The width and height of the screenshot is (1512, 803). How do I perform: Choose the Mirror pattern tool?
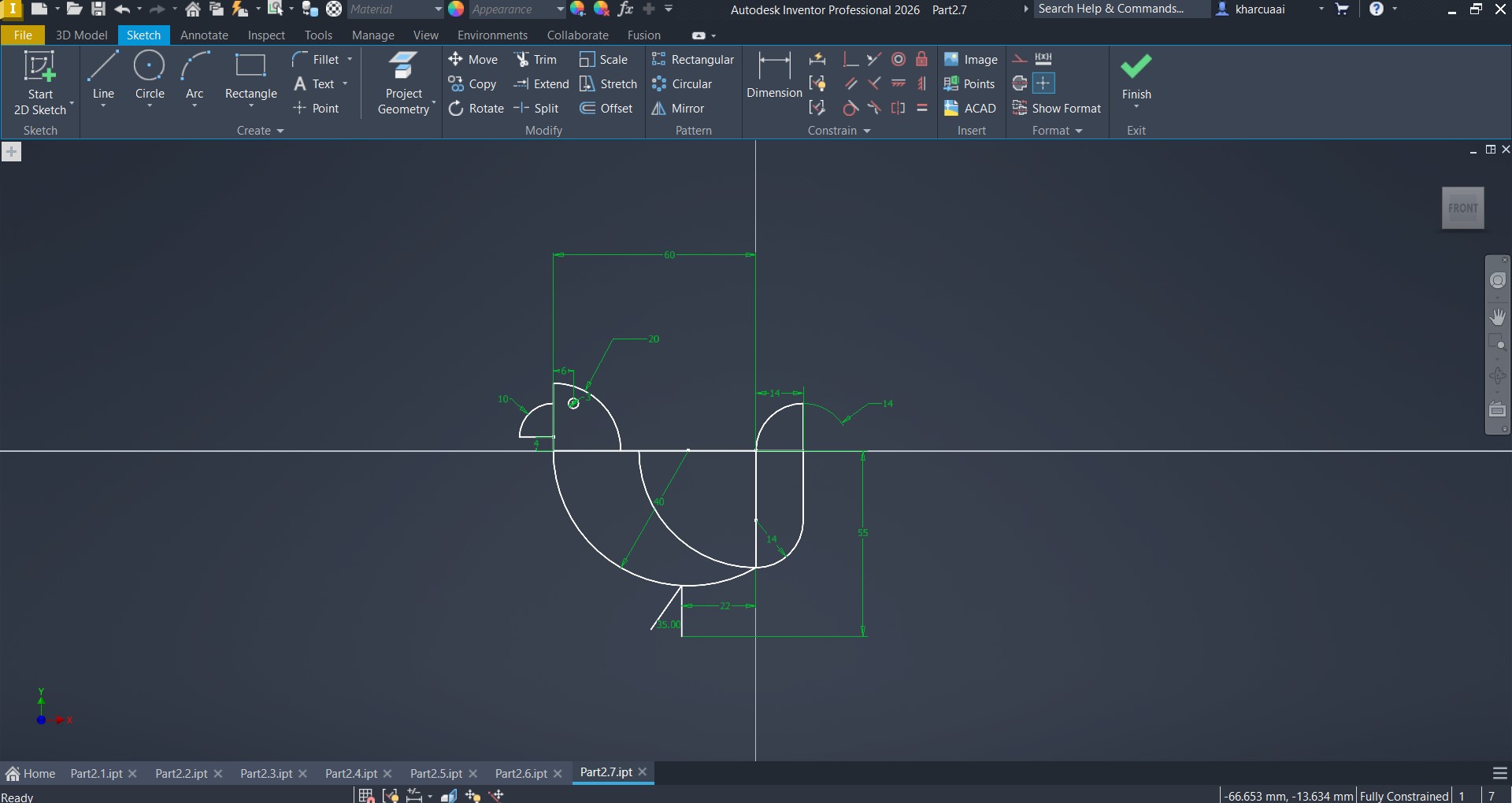tap(678, 109)
